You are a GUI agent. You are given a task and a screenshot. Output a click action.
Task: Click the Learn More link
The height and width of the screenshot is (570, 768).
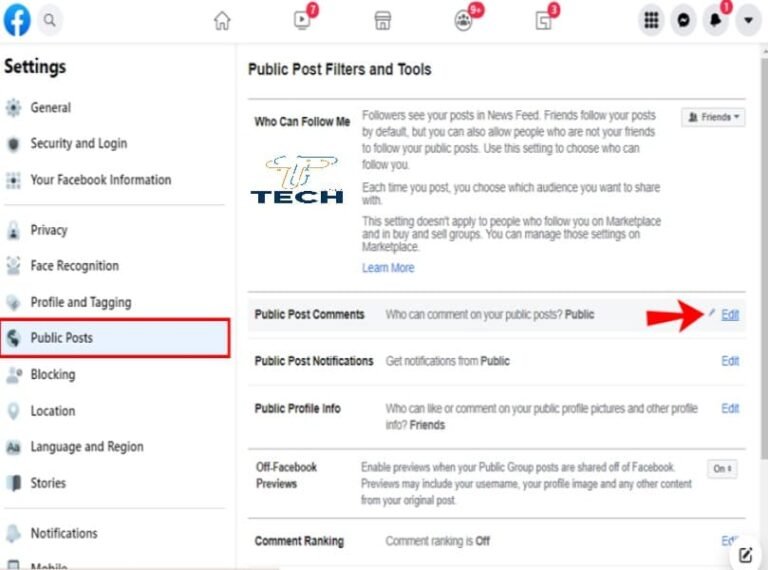(388, 268)
